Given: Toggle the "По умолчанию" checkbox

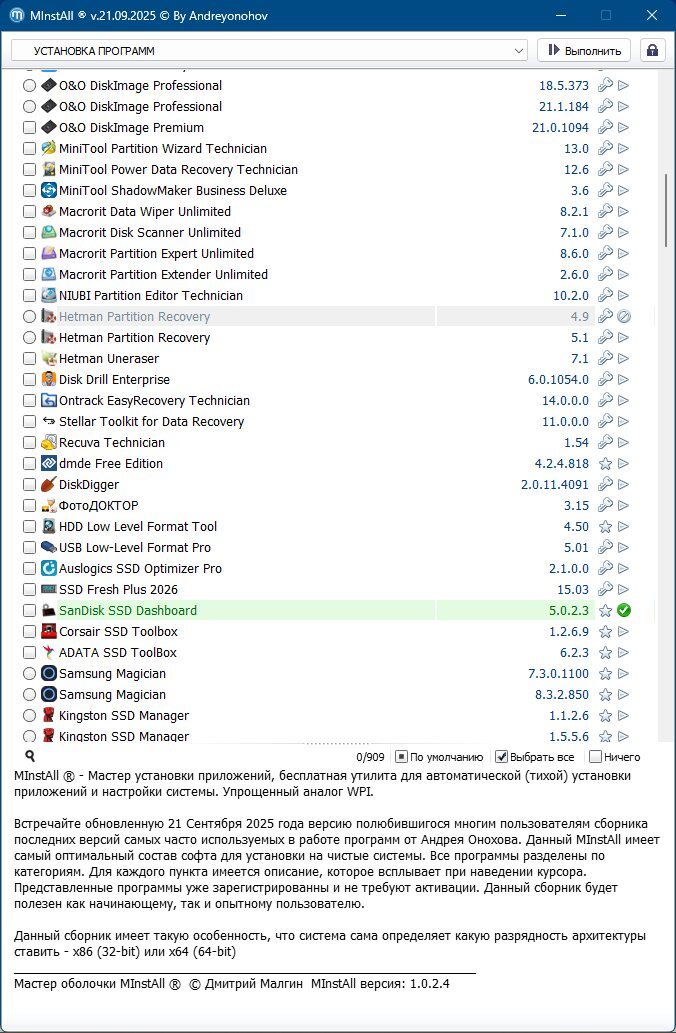Looking at the screenshot, I should pos(401,757).
